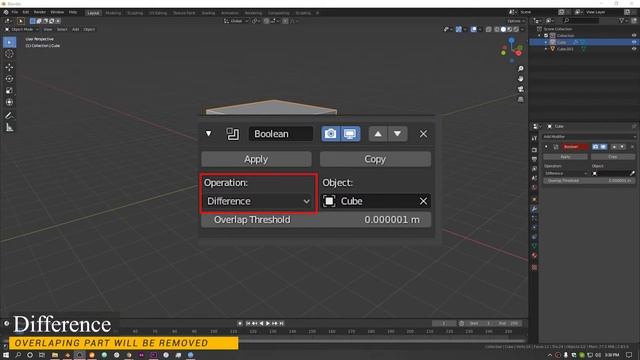Click Copy in enlarged Boolean panel
The width and height of the screenshot is (640, 360).
tap(375, 159)
